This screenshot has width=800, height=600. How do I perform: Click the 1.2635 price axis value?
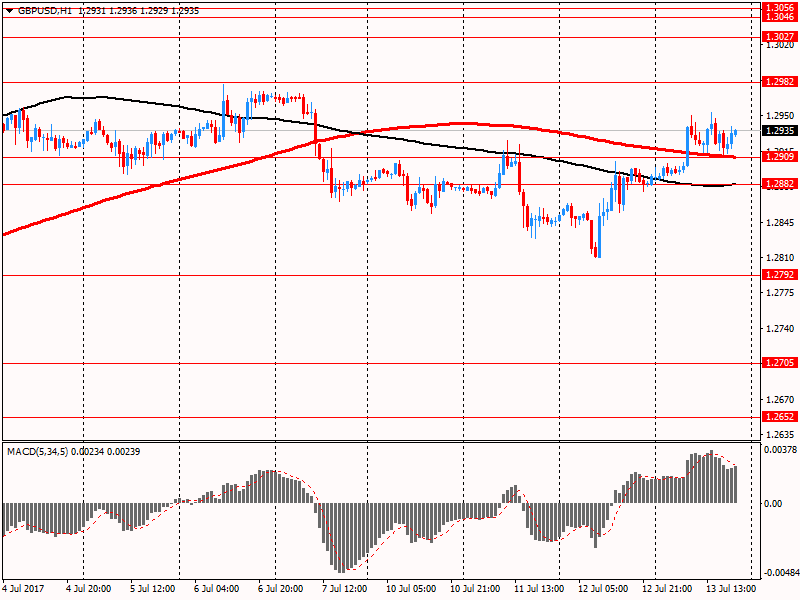[780, 435]
